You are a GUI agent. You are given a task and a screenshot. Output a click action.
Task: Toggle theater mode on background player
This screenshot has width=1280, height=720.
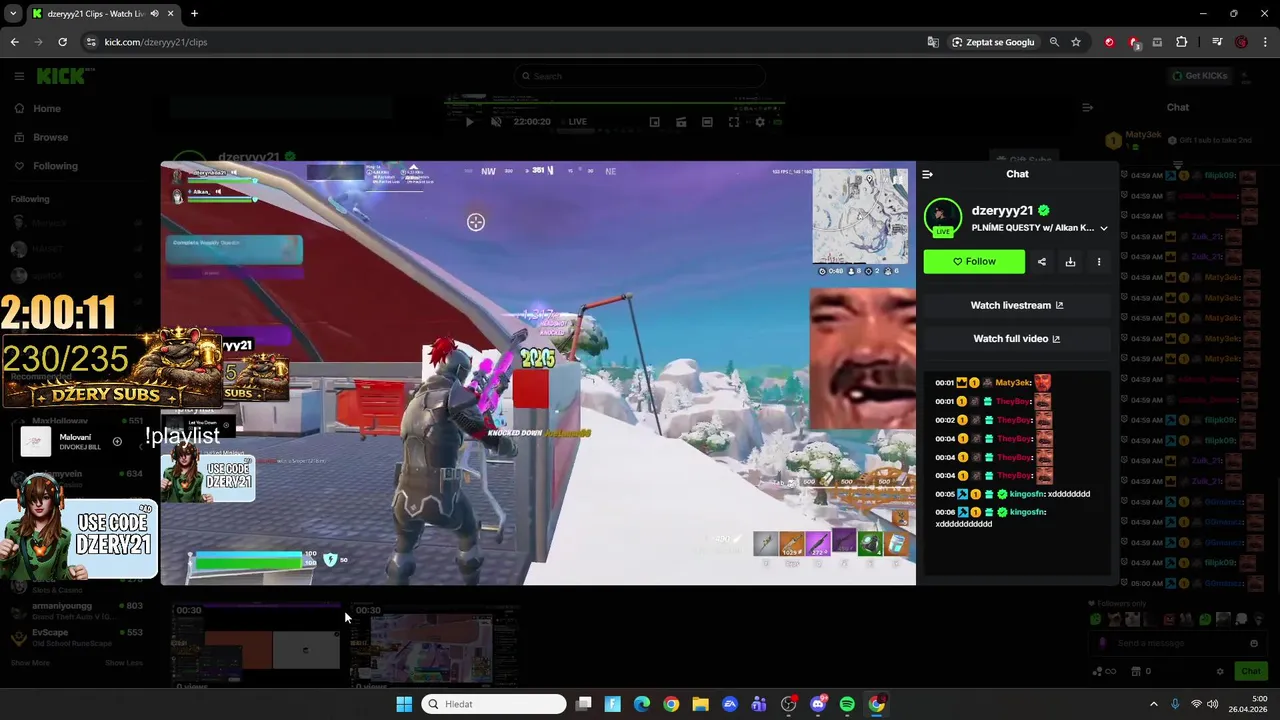click(x=707, y=122)
